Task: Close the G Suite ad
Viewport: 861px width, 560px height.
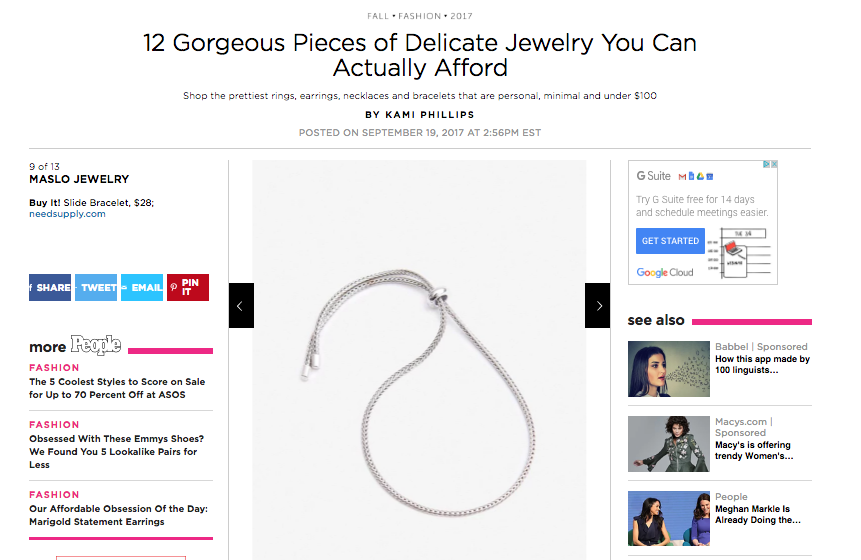Action: tap(773, 165)
